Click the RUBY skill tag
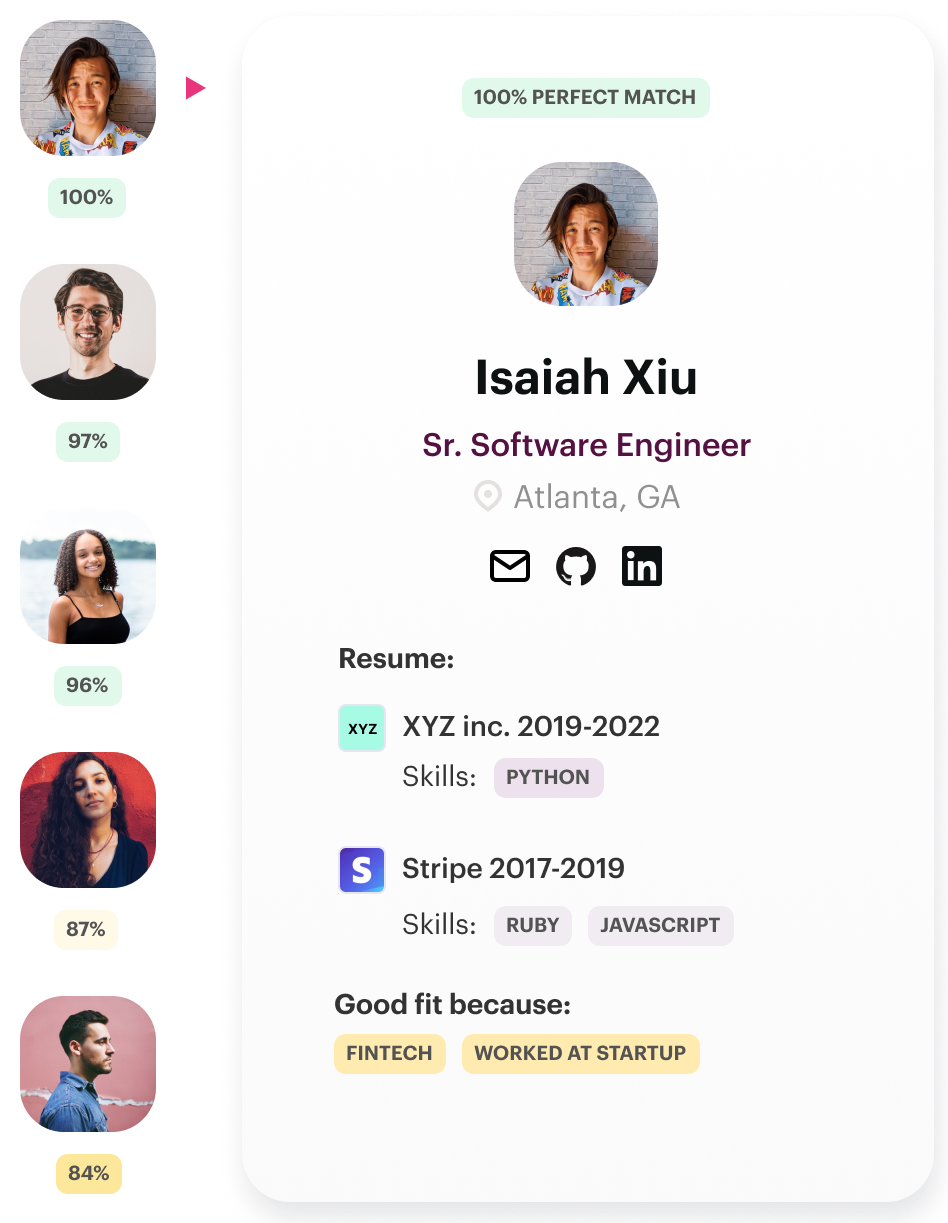This screenshot has height=1223, width=948. pos(533,926)
